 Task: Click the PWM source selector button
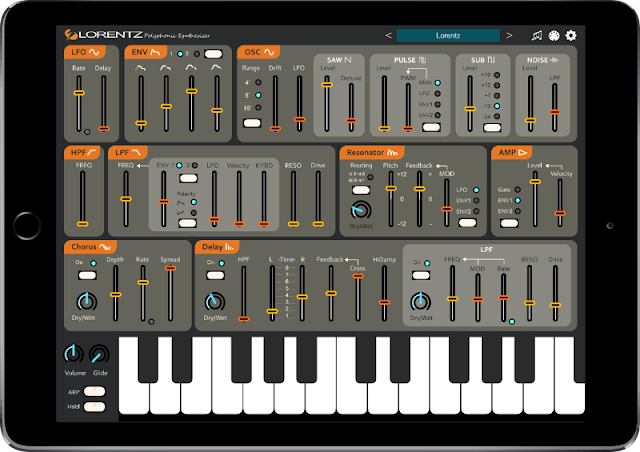click(431, 127)
